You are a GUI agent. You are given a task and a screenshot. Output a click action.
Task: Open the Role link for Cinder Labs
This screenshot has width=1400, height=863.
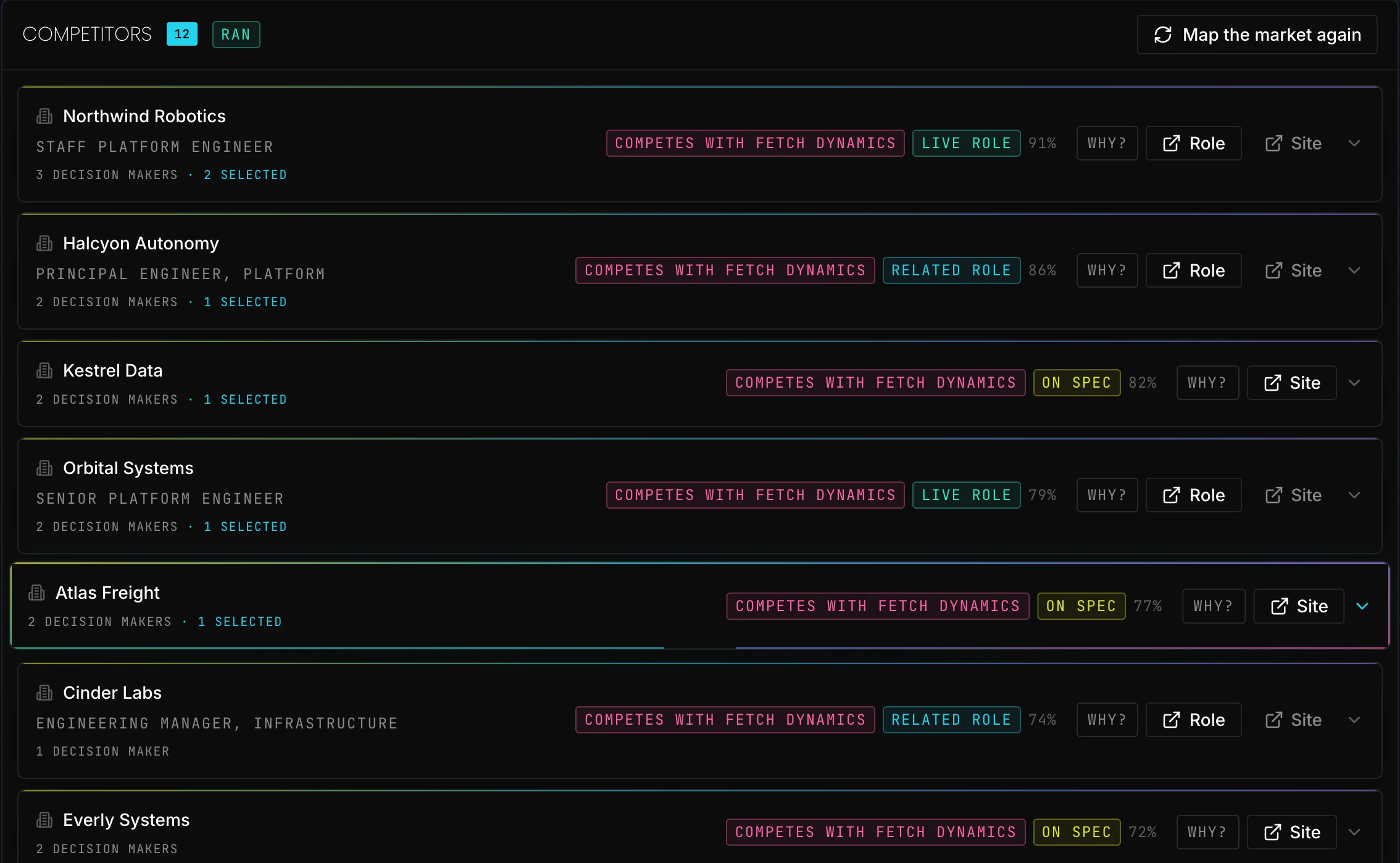[x=1193, y=720]
